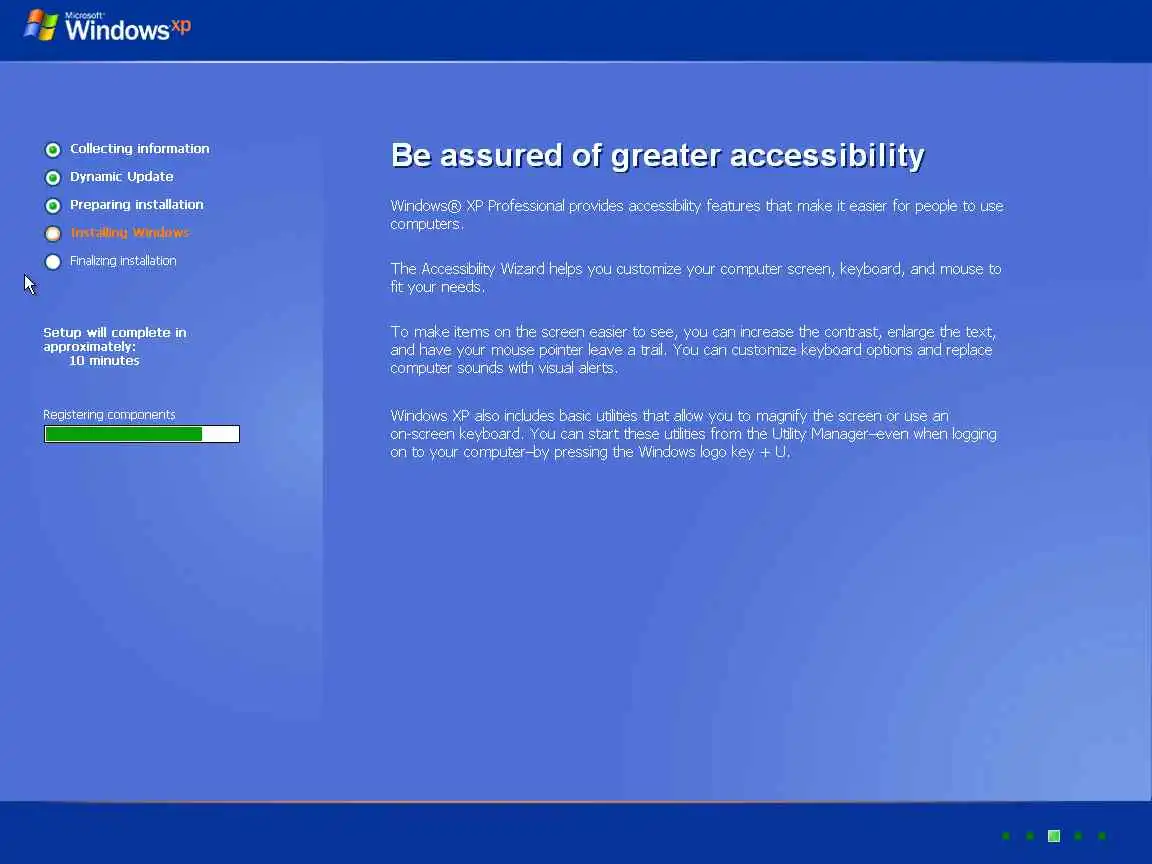1152x864 pixels.
Task: Click the paragraph mentioning Utility Manager
Action: (x=694, y=433)
